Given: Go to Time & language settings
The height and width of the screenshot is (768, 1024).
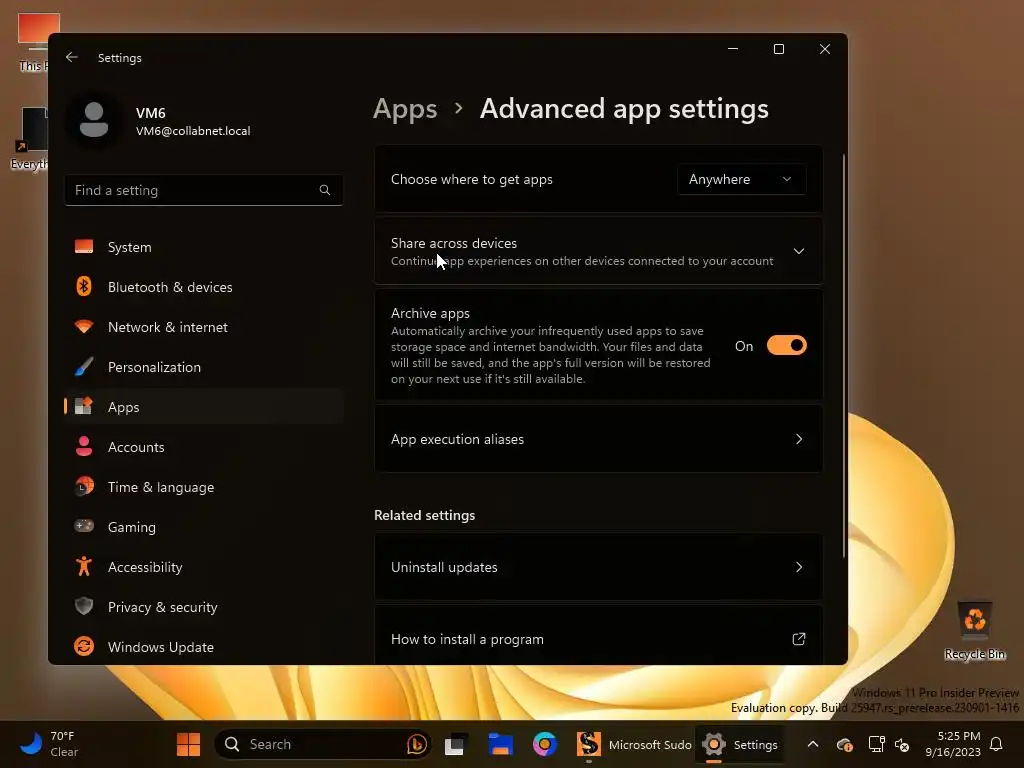Looking at the screenshot, I should (x=204, y=487).
